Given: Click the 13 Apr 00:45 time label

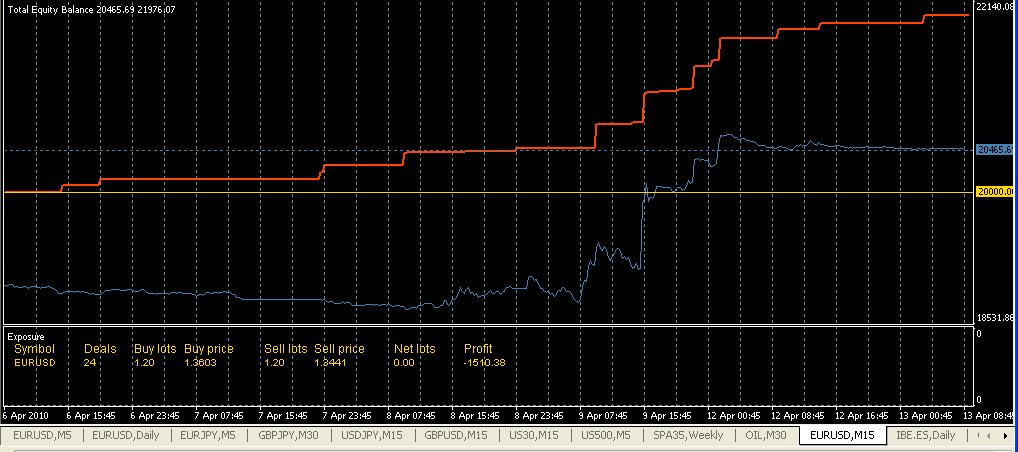Looking at the screenshot, I should 925,415.
